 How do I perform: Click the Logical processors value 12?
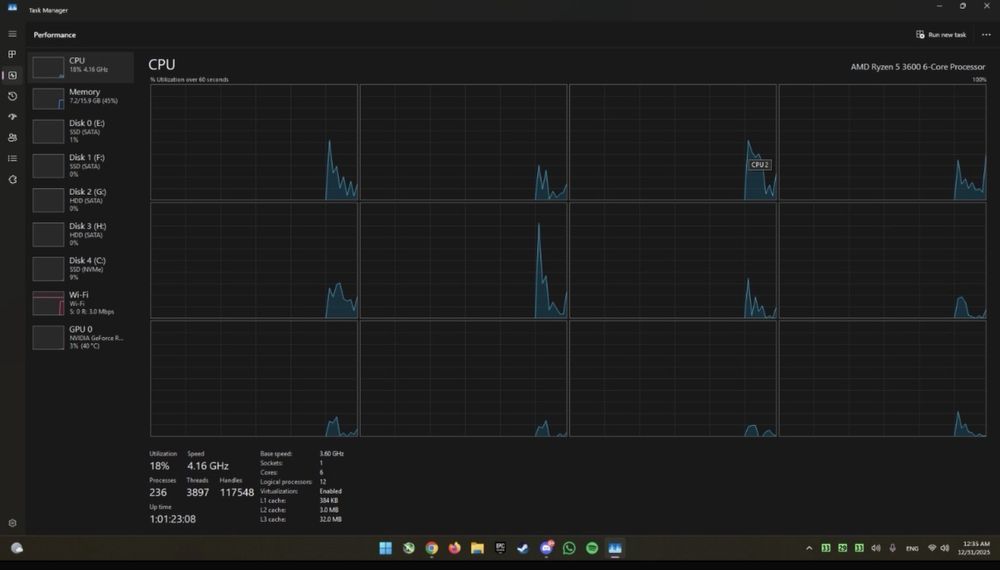coord(323,482)
